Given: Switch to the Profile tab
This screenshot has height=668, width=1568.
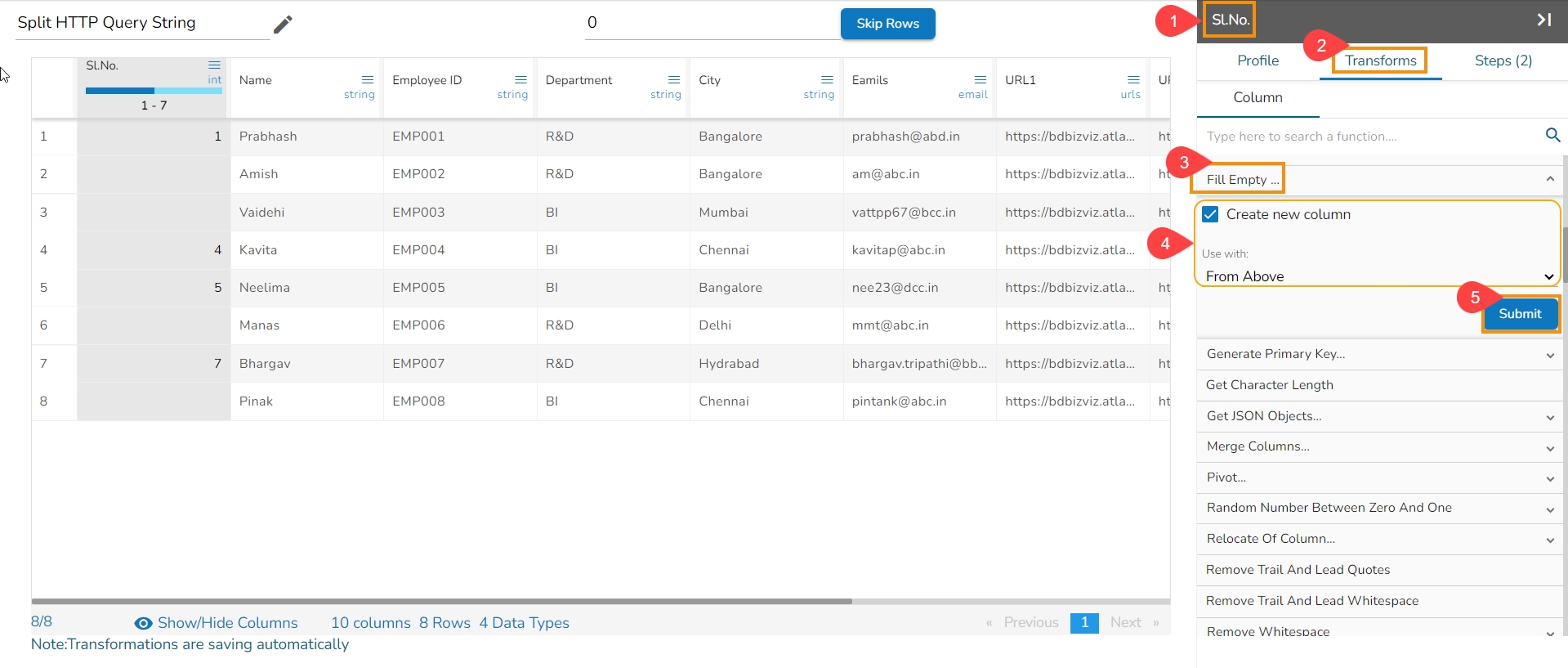Looking at the screenshot, I should point(1258,61).
